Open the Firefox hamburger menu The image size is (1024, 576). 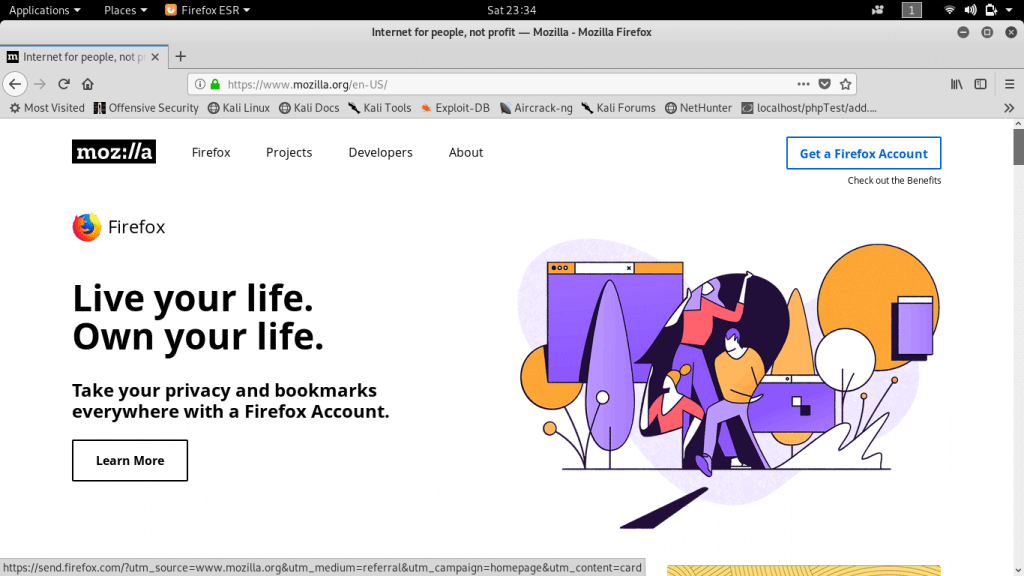(x=1010, y=84)
